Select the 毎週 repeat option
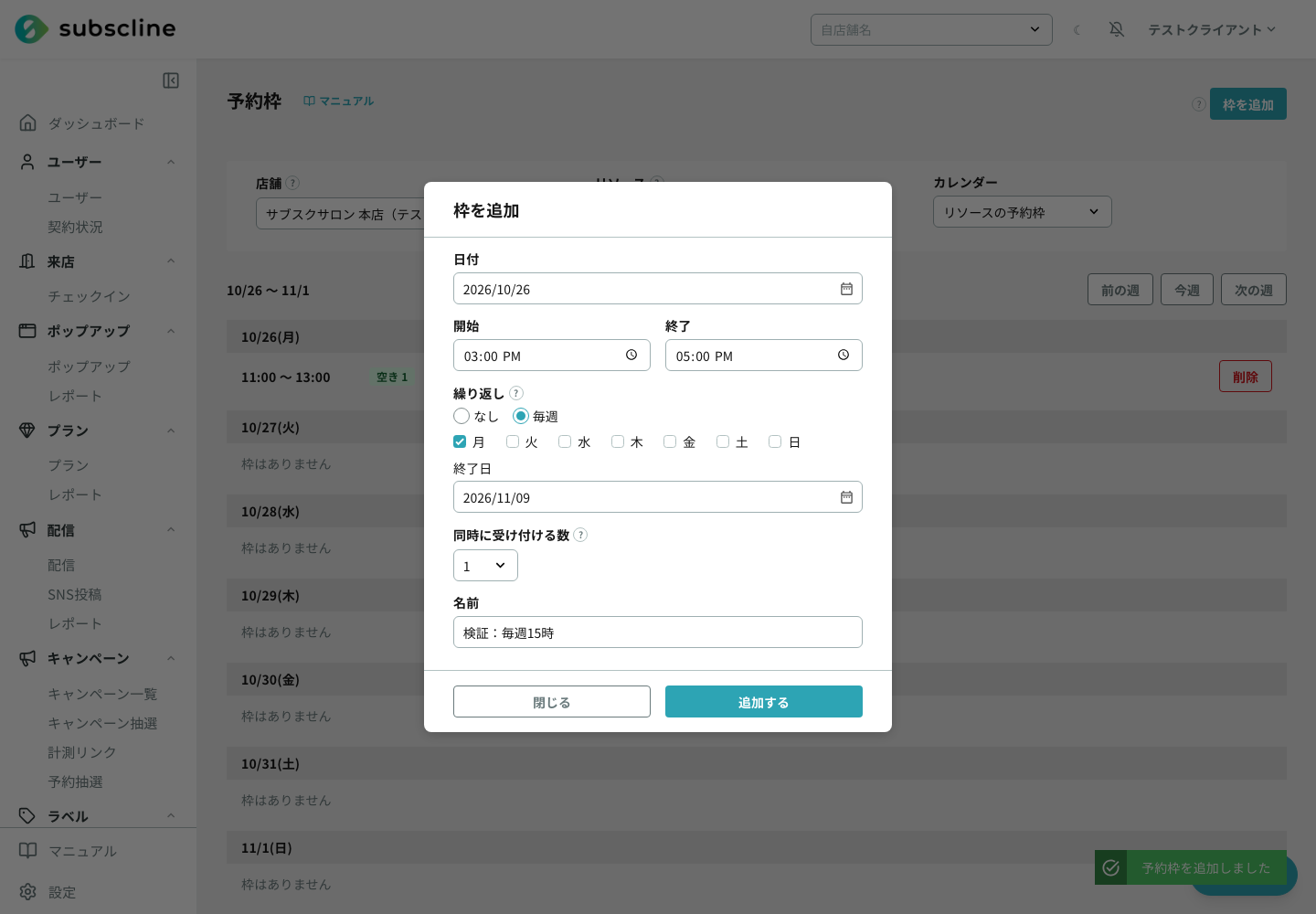Image resolution: width=1316 pixels, height=914 pixels. point(521,416)
